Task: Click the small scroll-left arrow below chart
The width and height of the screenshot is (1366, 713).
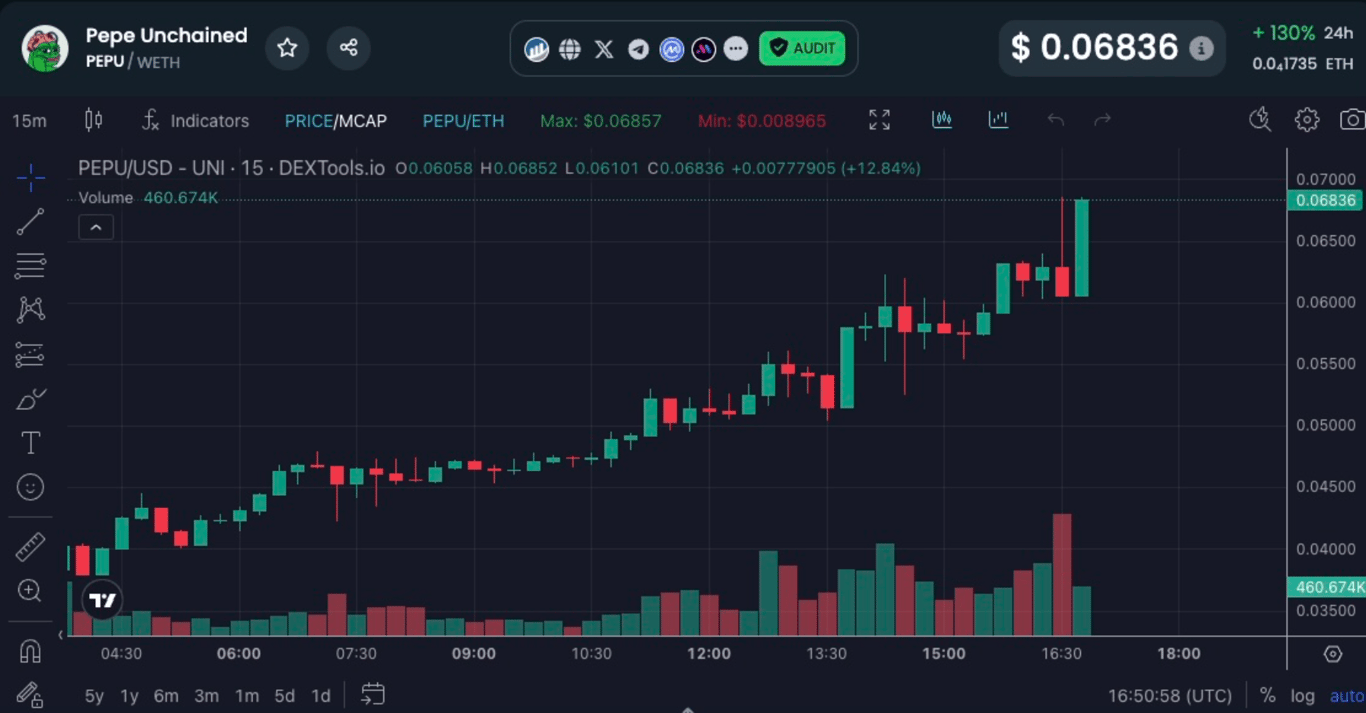Action: point(61,634)
